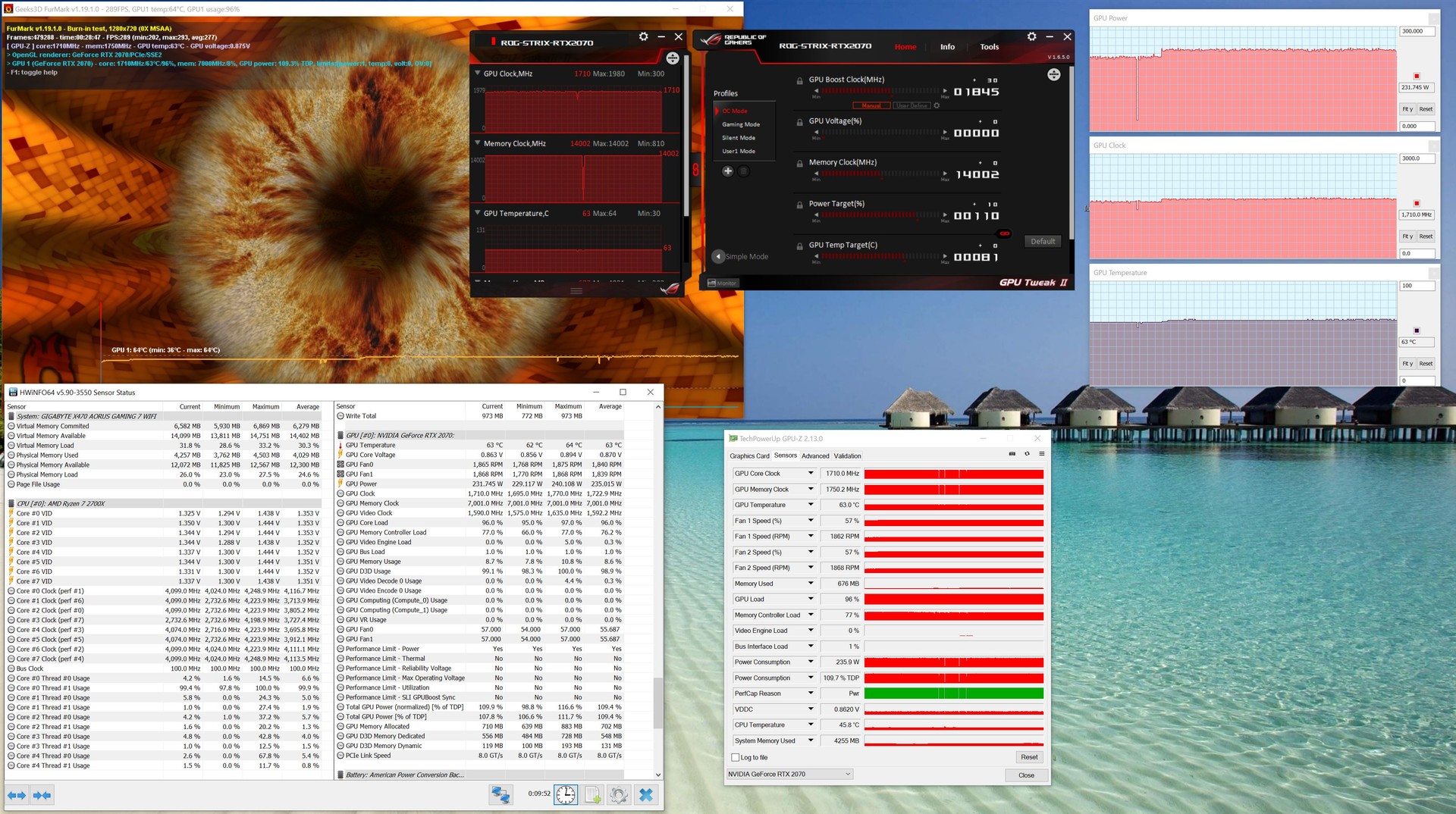Click Reset on GPU Clock graph
Viewport: 1456px width, 814px height.
1426,236
